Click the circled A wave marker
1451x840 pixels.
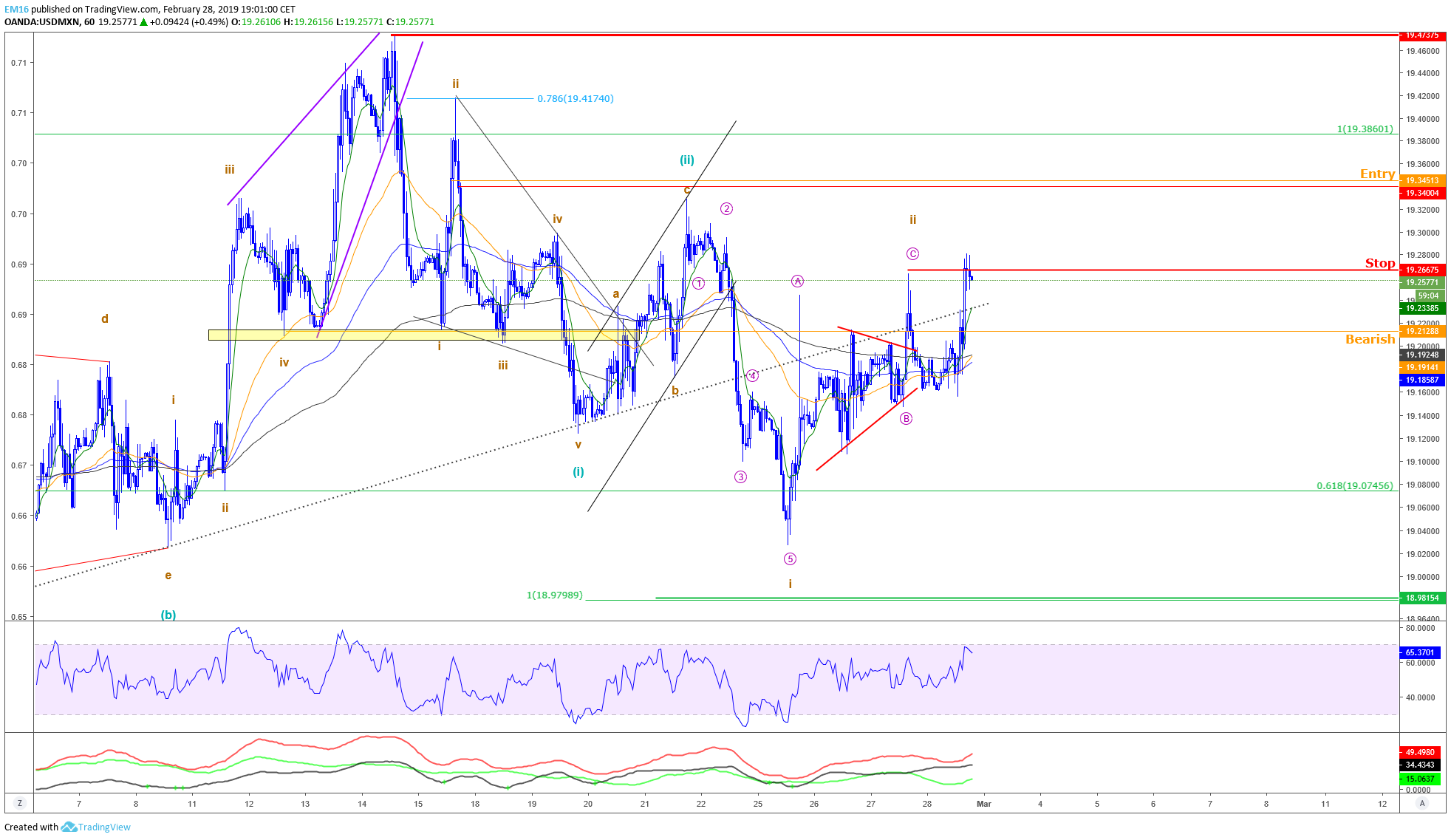point(797,281)
